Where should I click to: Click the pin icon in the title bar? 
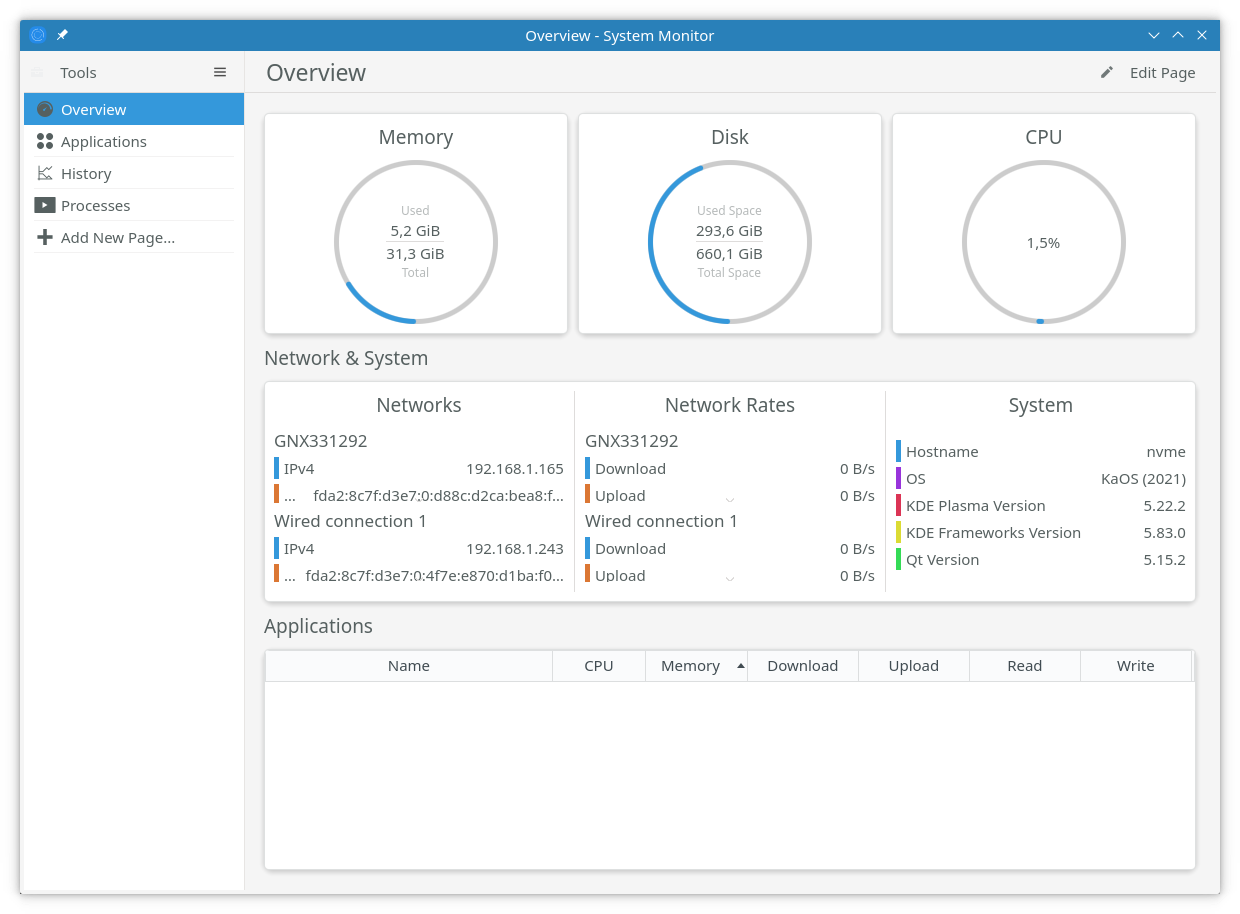(x=62, y=35)
